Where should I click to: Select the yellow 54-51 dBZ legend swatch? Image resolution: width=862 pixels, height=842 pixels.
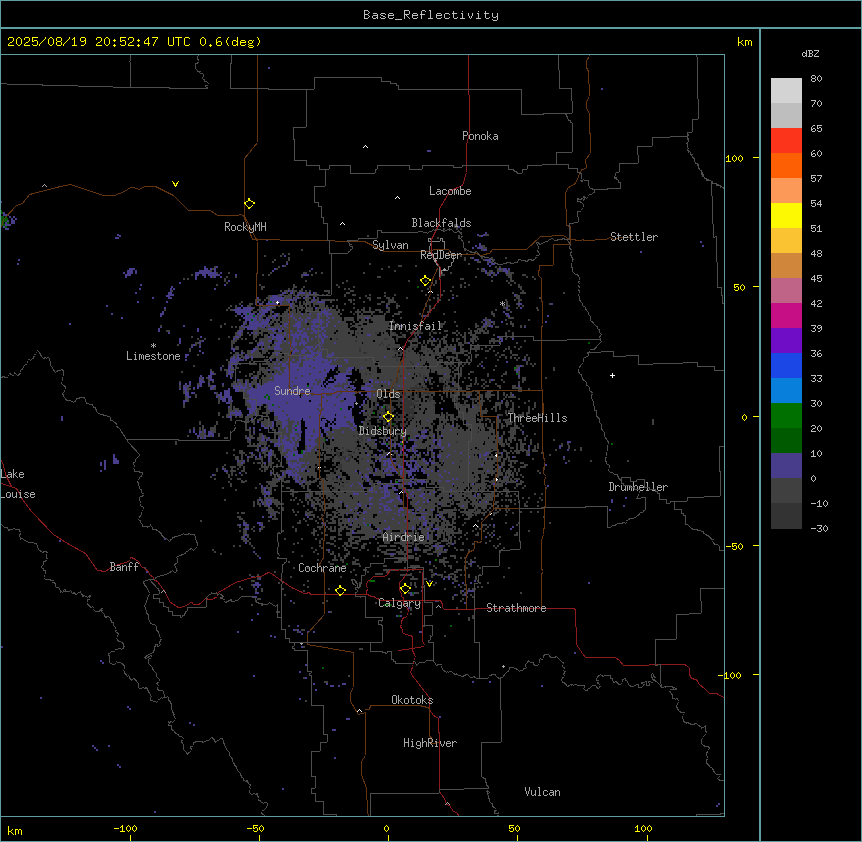coord(786,215)
